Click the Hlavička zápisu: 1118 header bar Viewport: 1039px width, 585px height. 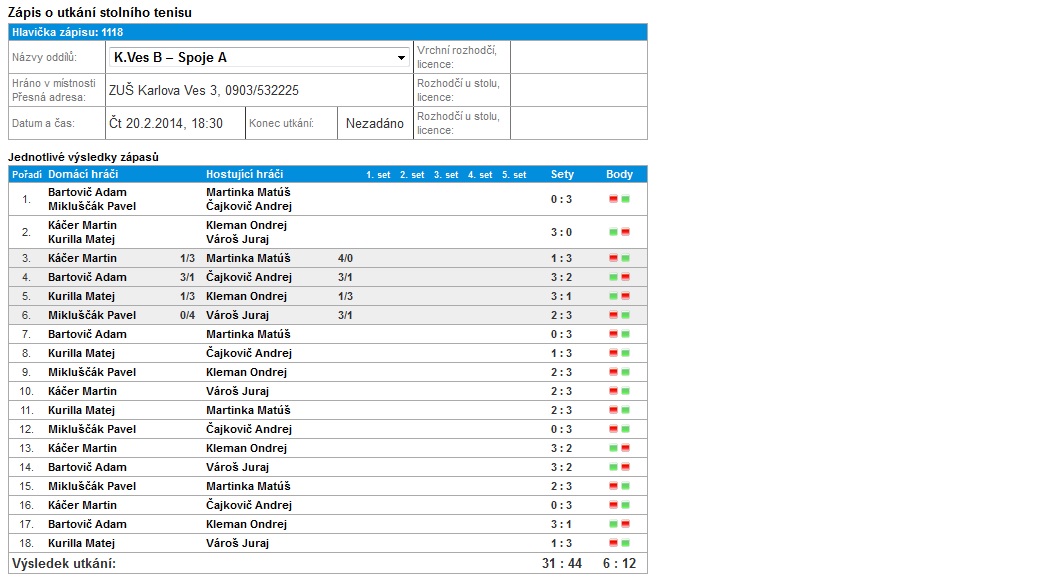328,32
